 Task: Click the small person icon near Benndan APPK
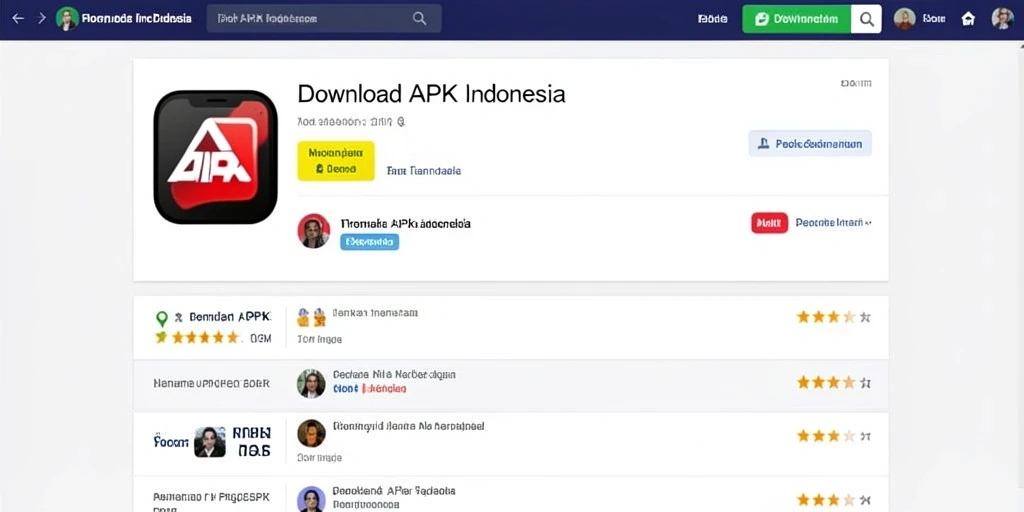tap(178, 318)
